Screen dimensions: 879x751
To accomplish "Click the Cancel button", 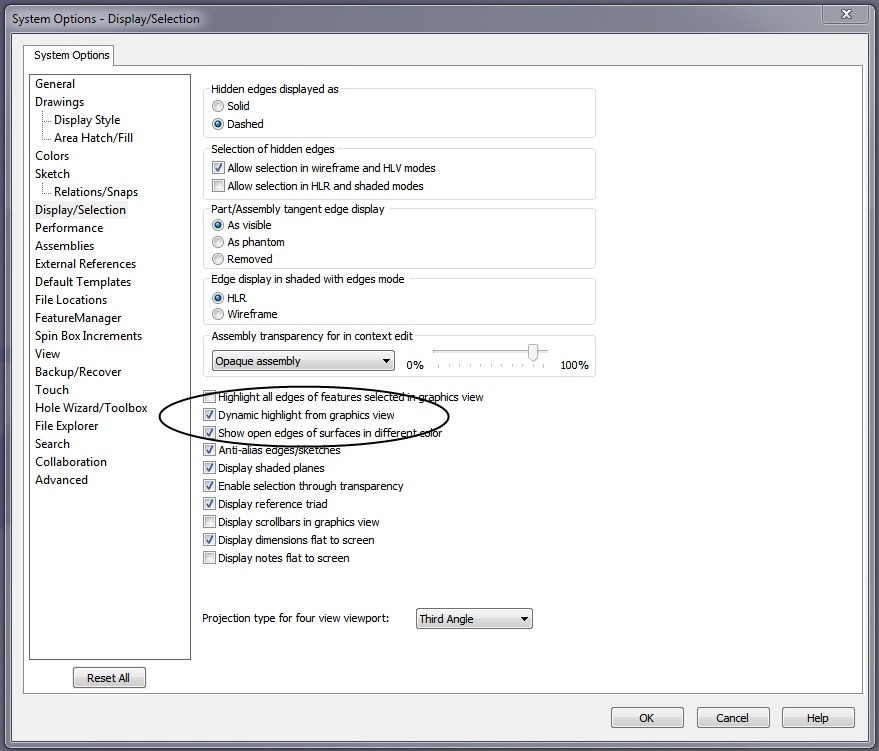I will [x=733, y=718].
